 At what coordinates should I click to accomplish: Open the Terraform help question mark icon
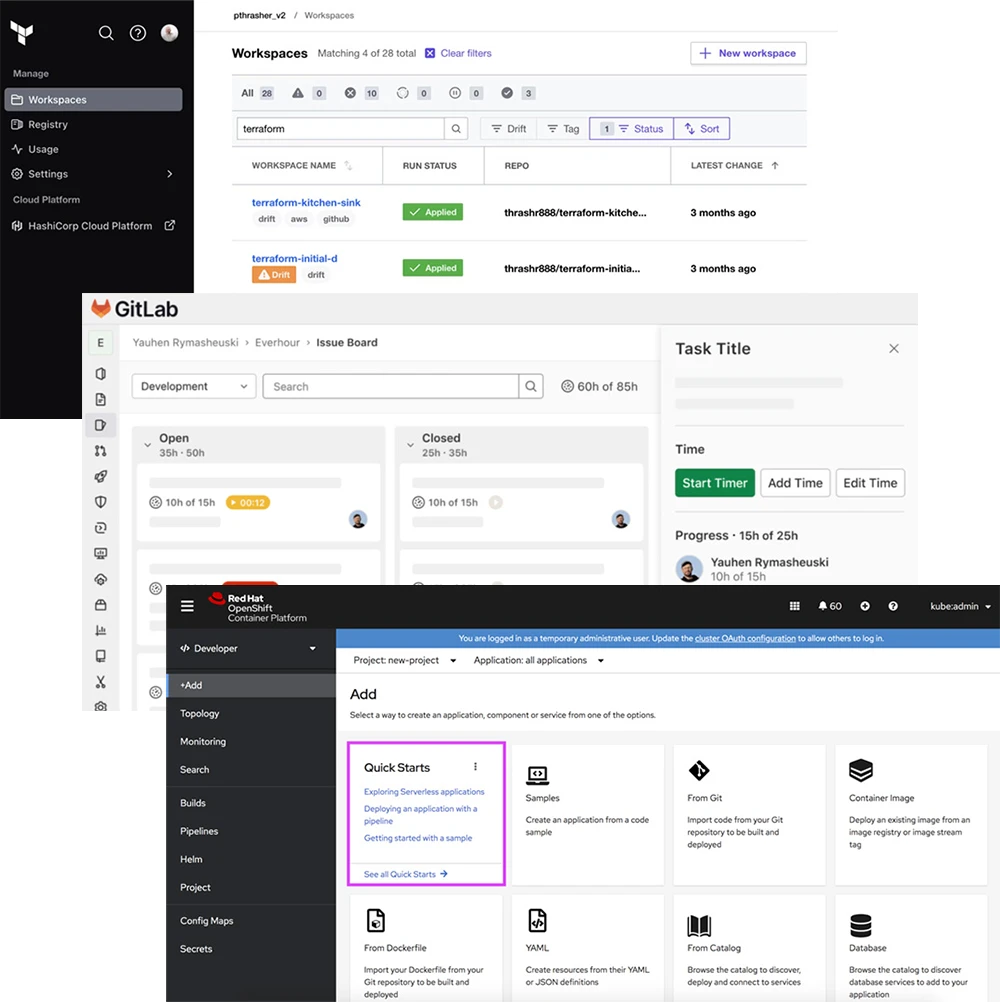(138, 33)
